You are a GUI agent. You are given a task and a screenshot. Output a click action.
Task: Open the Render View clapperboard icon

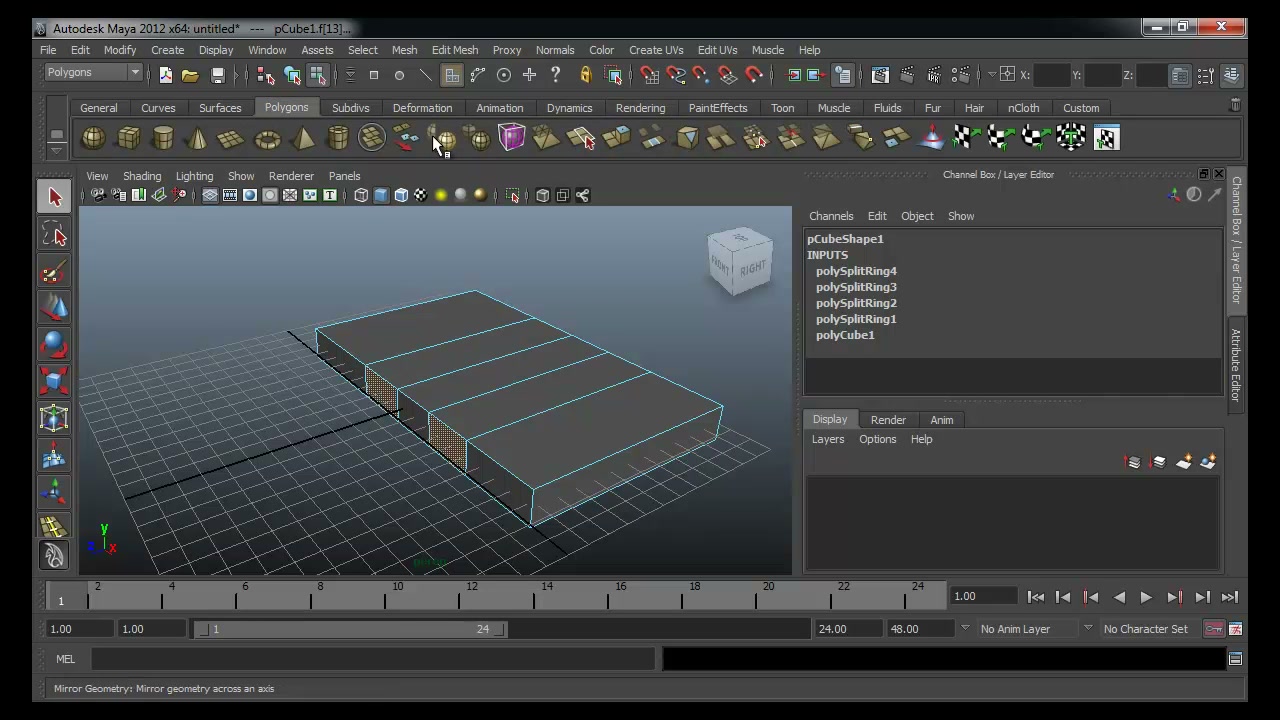pos(880,75)
